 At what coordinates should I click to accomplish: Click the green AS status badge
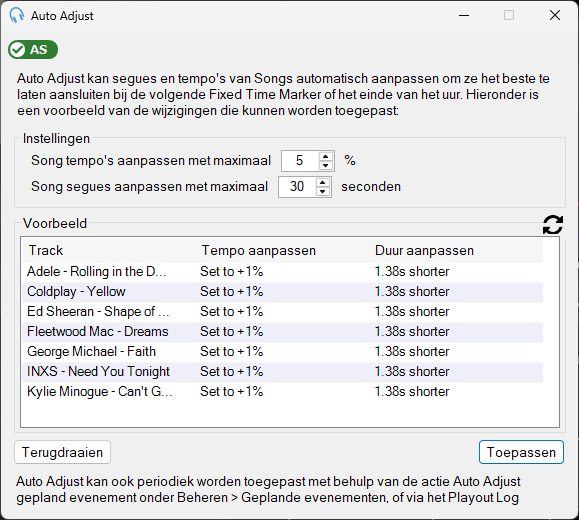point(33,49)
